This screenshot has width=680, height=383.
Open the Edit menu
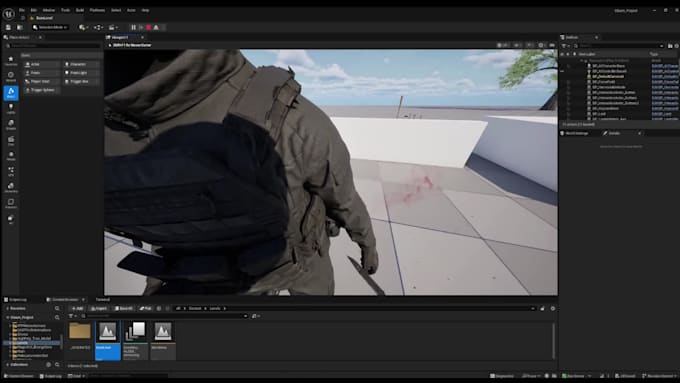[33, 10]
